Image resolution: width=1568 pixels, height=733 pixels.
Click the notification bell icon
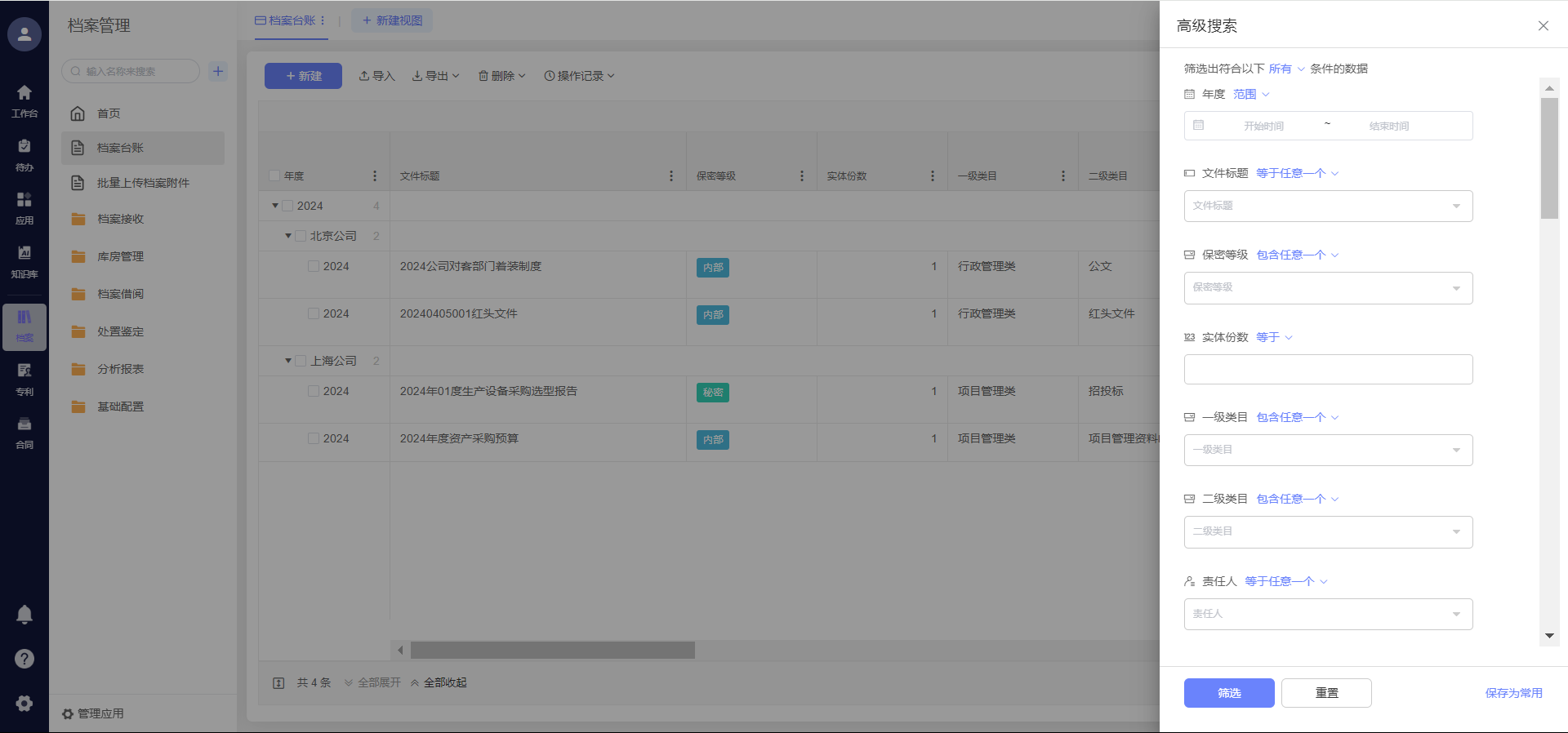pyautogui.click(x=24, y=615)
